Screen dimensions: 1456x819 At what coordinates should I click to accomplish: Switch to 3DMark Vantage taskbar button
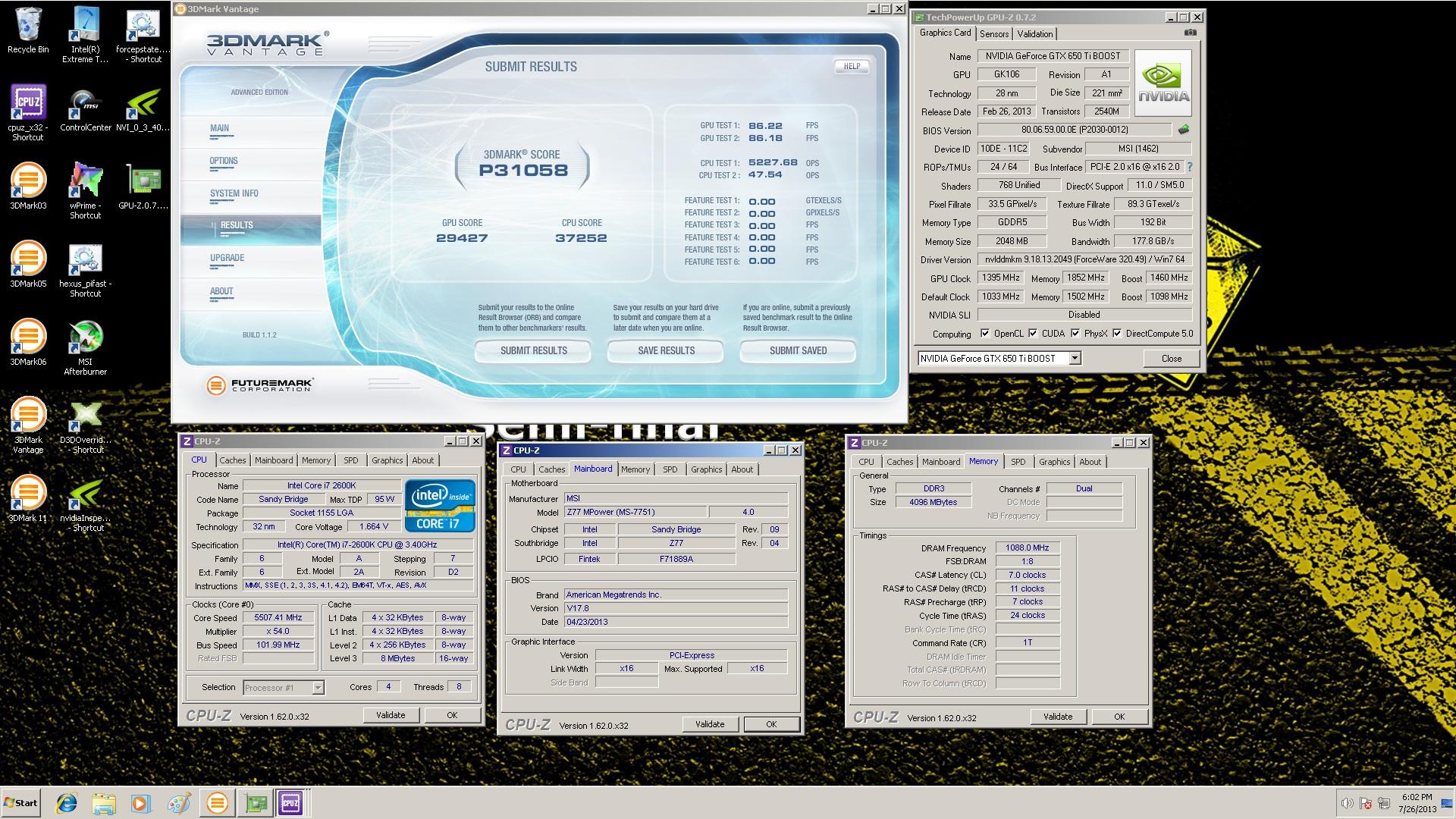(x=217, y=803)
